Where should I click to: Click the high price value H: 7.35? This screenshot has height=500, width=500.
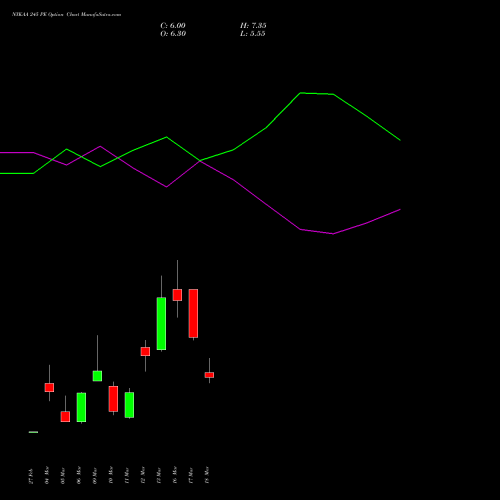(x=253, y=26)
